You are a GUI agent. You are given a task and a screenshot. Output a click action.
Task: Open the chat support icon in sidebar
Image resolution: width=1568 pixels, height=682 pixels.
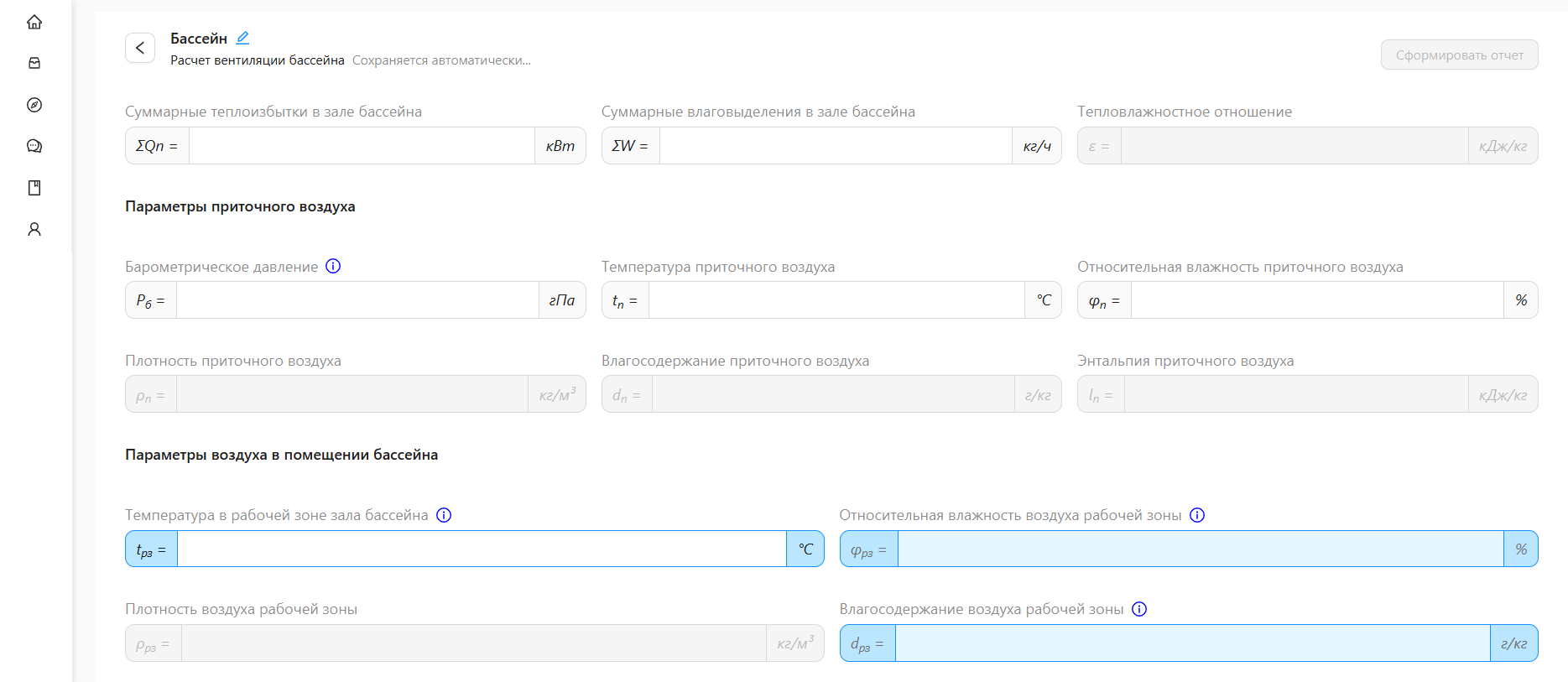tap(34, 146)
